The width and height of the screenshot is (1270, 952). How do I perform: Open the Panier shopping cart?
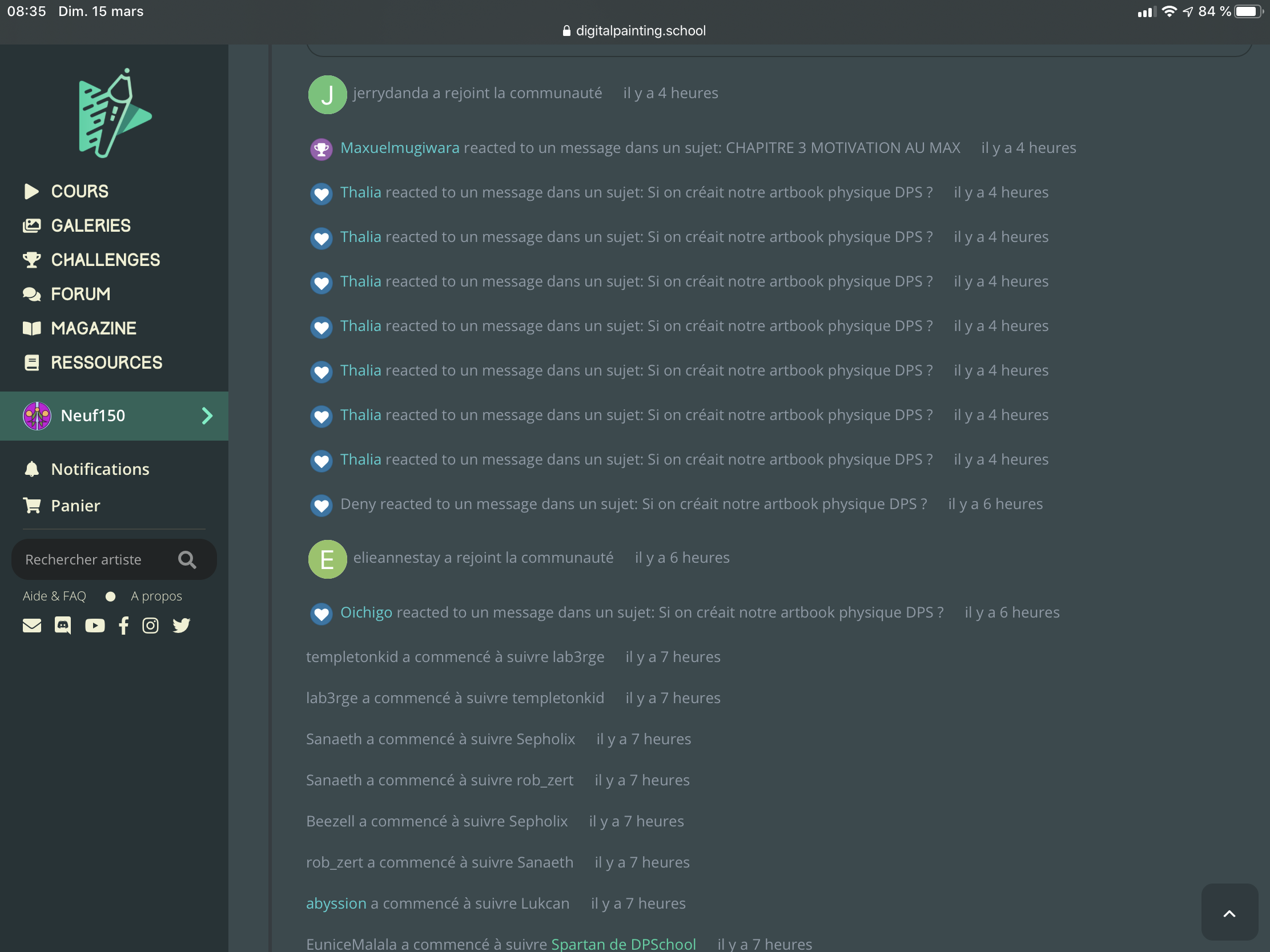point(75,506)
